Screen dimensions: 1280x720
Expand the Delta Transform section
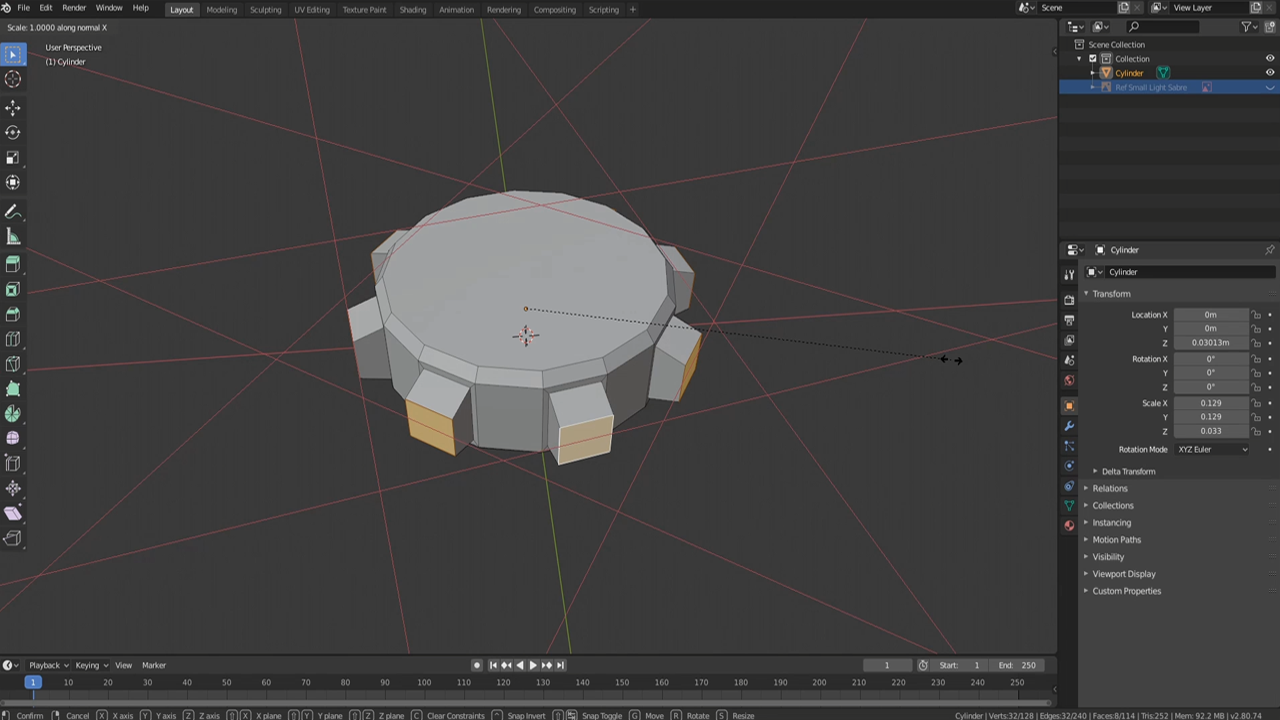(1128, 471)
